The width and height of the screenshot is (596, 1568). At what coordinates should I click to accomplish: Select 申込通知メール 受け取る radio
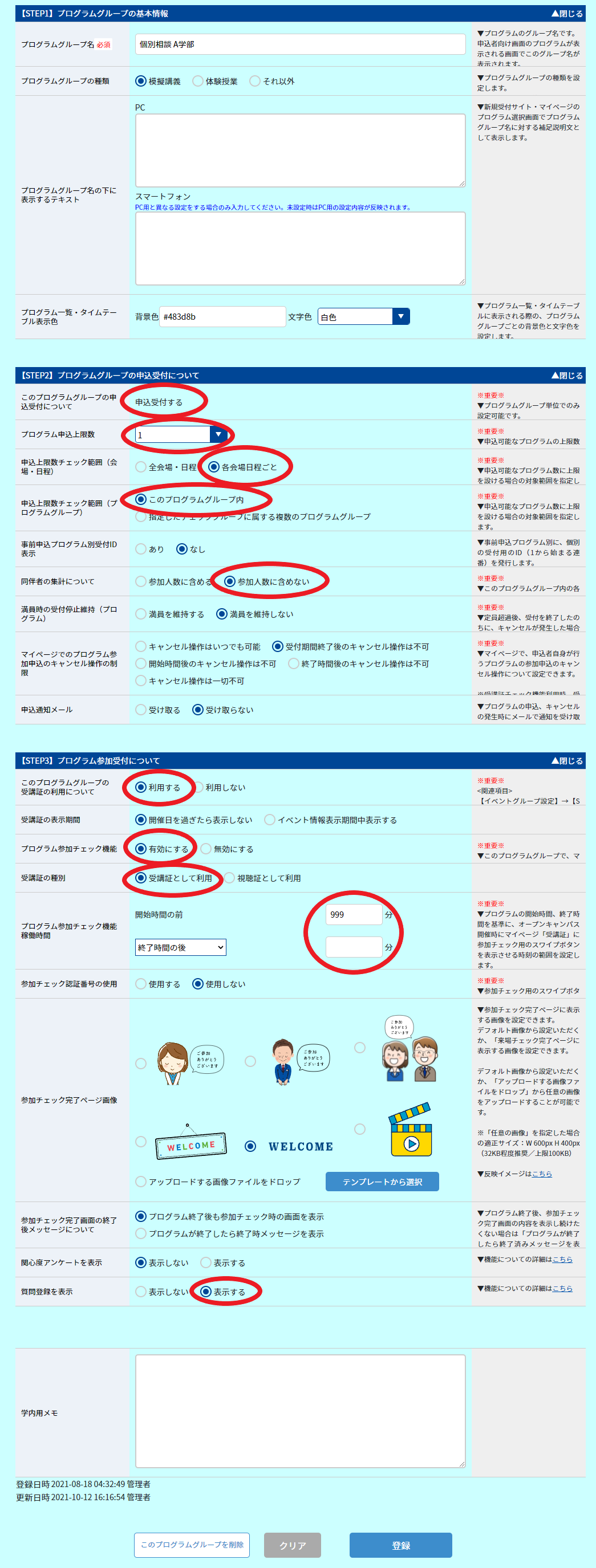tap(141, 710)
